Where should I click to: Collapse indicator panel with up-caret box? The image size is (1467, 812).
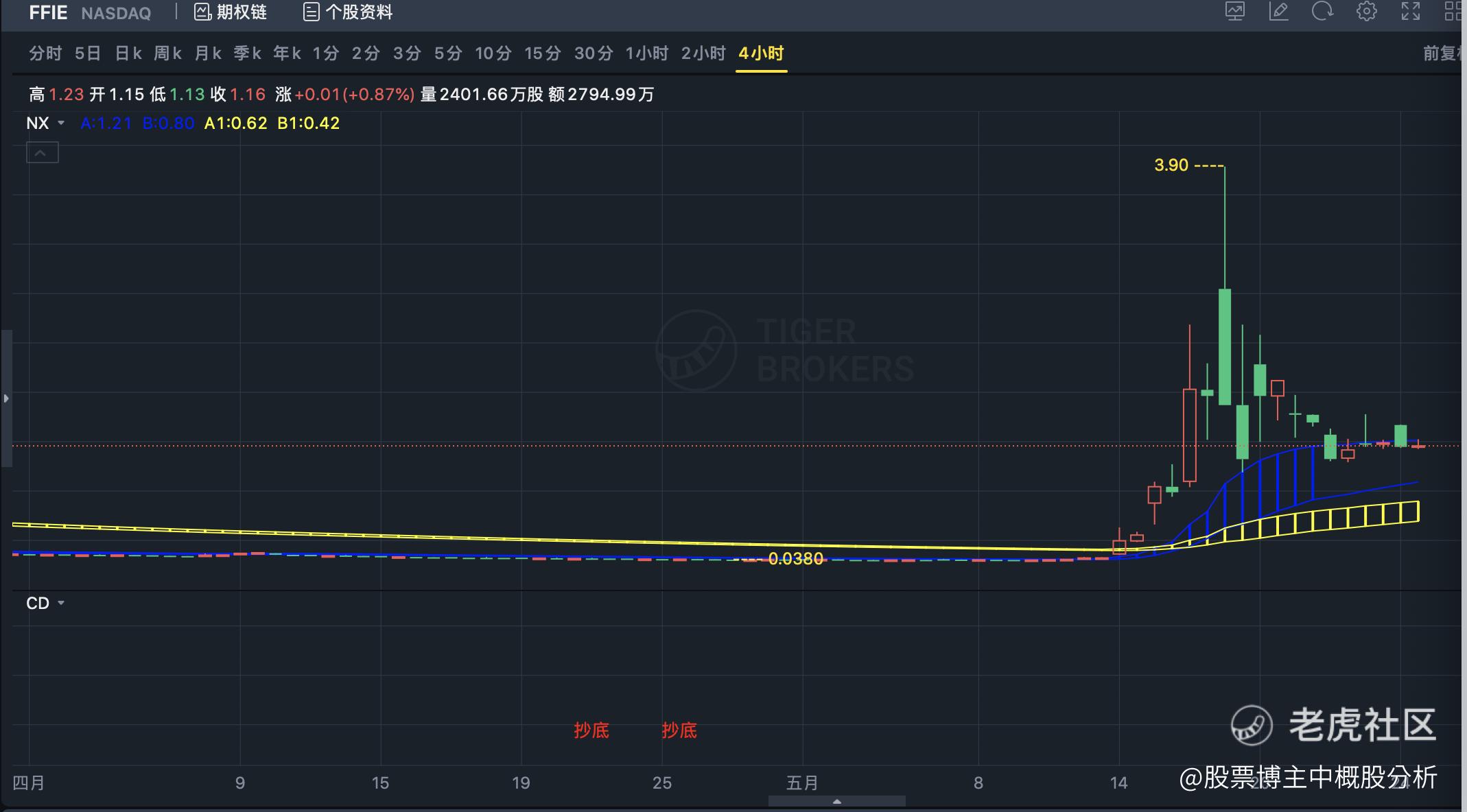(42, 152)
